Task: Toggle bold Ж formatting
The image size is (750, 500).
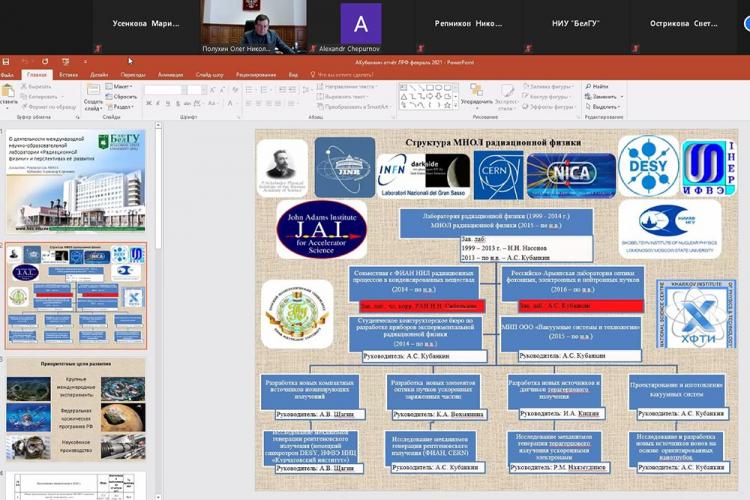Action: [149, 104]
